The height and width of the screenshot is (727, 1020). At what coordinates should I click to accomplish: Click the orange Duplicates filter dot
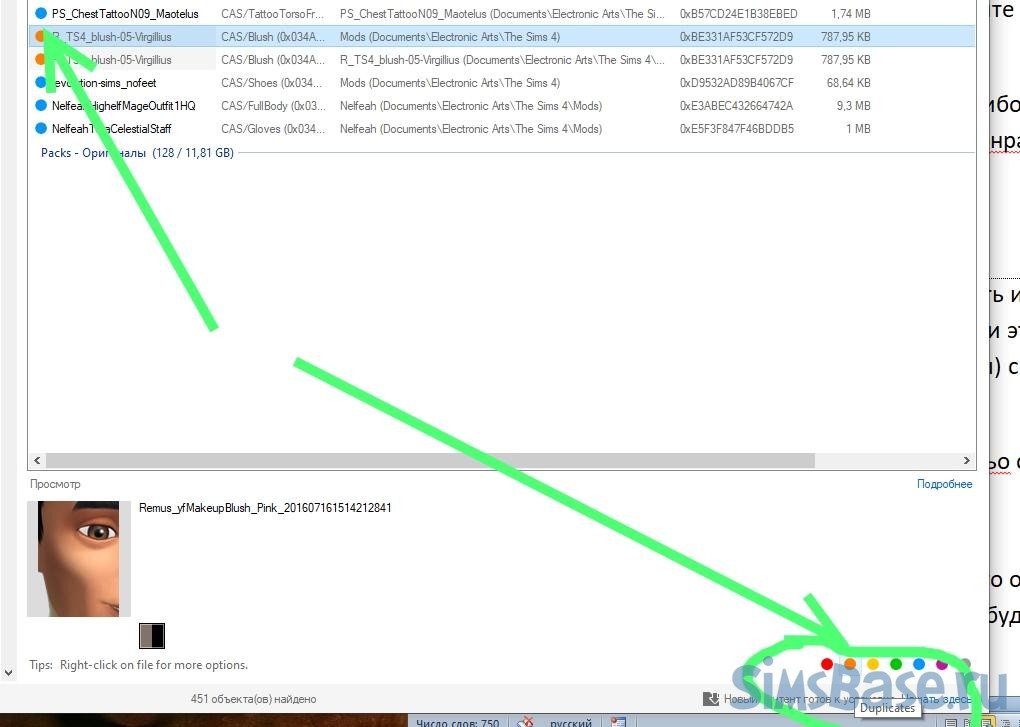click(850, 664)
